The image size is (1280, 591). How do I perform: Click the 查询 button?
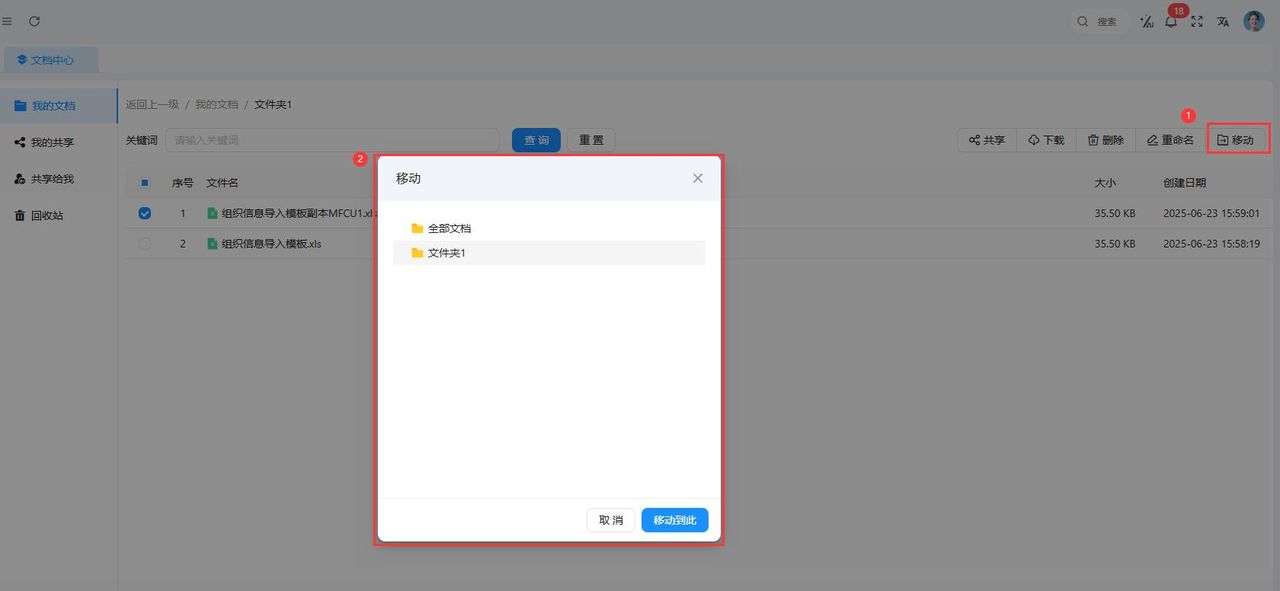(x=536, y=140)
